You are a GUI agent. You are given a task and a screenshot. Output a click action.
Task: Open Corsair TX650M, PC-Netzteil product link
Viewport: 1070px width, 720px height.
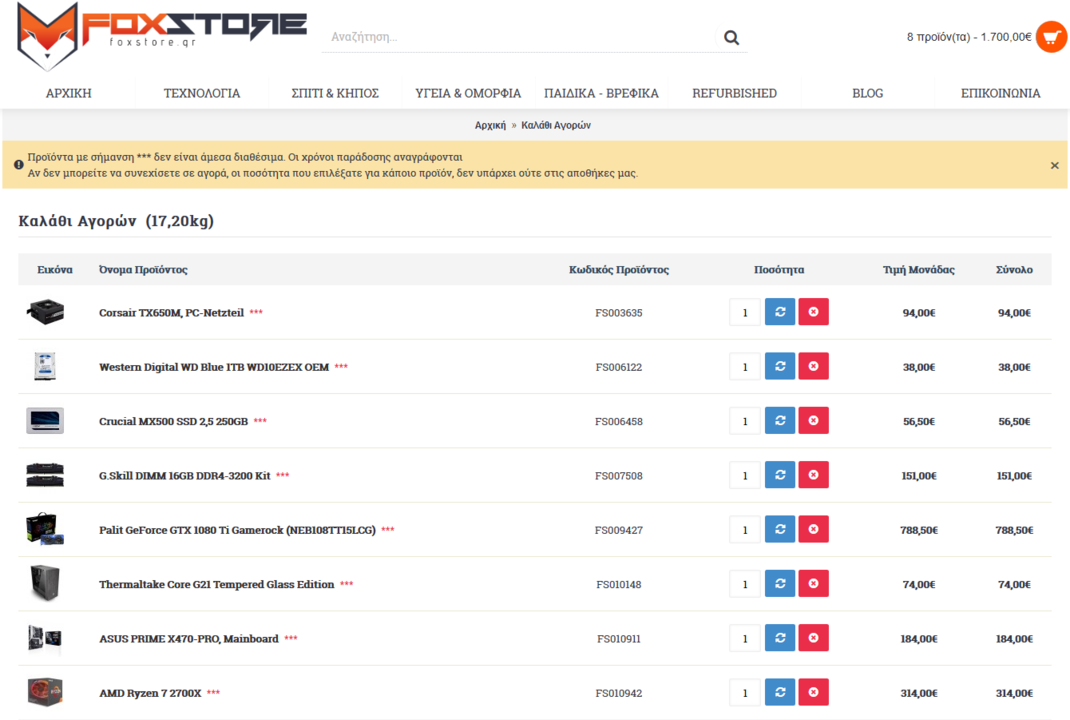[171, 313]
